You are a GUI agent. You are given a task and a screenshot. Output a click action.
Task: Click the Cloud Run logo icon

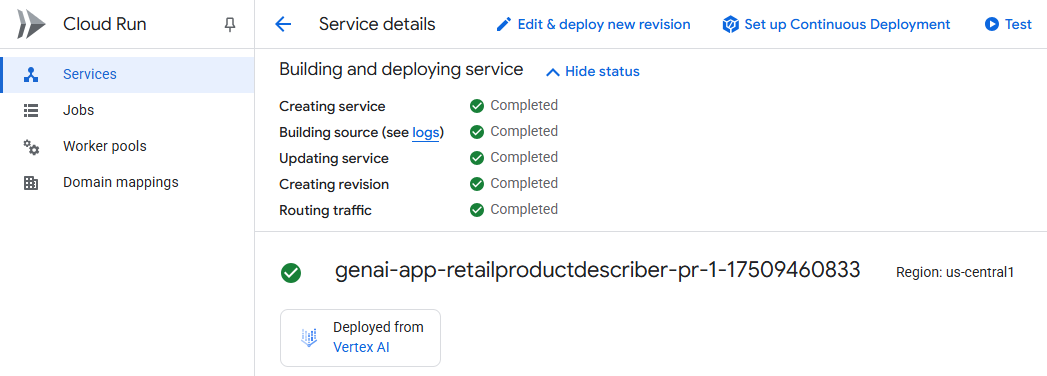[x=31, y=25]
